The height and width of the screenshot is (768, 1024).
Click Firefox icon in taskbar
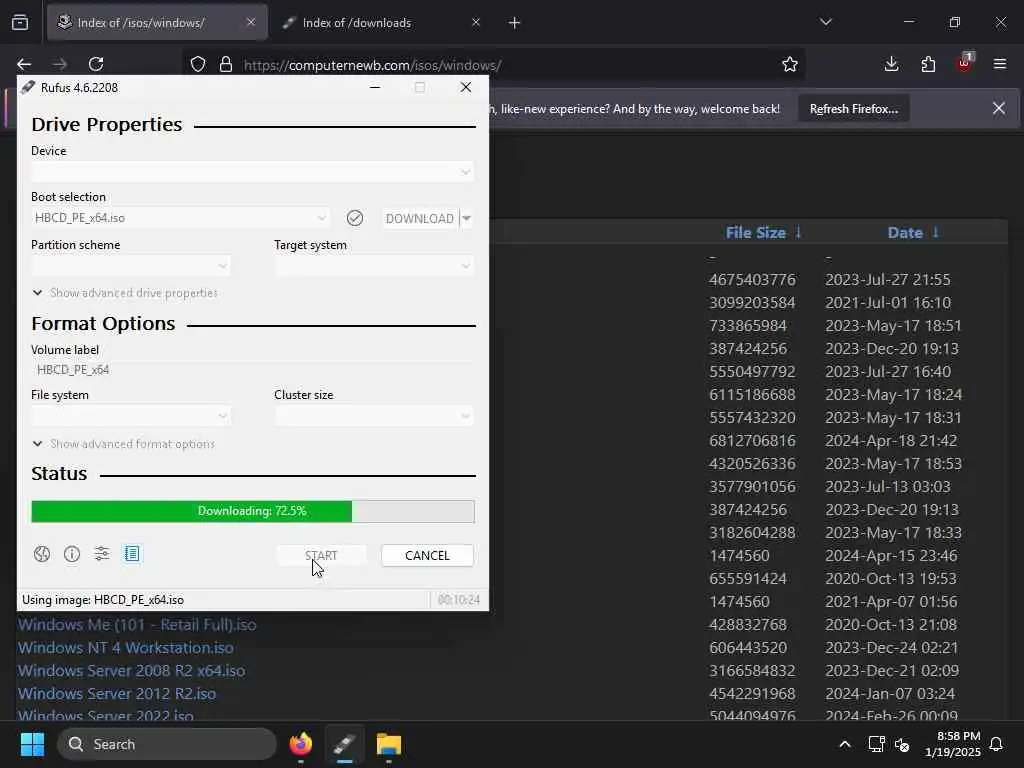coord(301,744)
